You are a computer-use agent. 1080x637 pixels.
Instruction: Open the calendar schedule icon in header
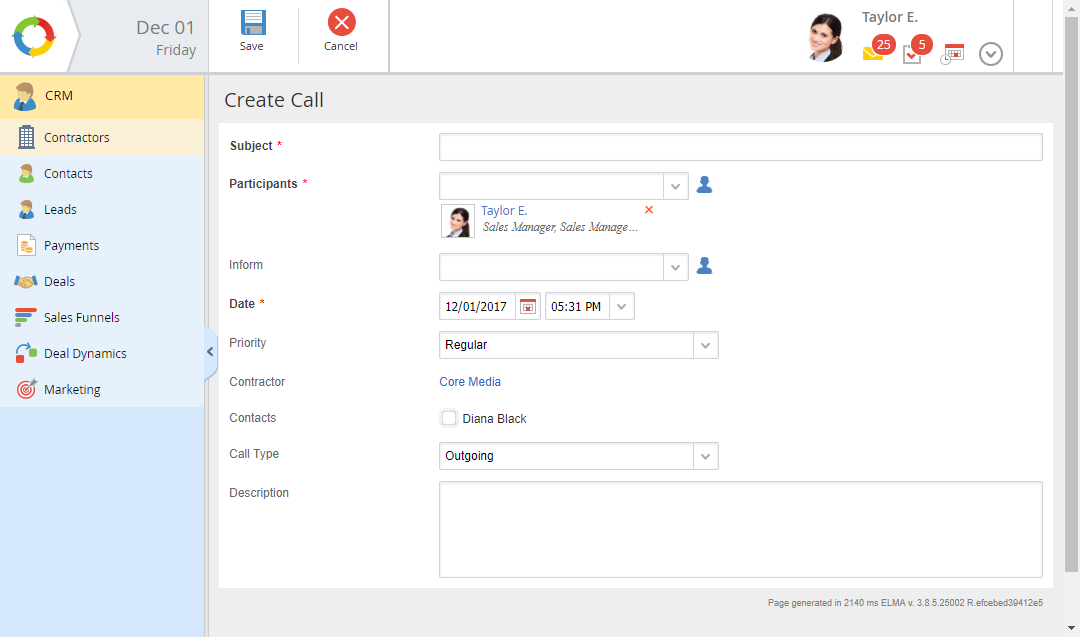(x=952, y=54)
